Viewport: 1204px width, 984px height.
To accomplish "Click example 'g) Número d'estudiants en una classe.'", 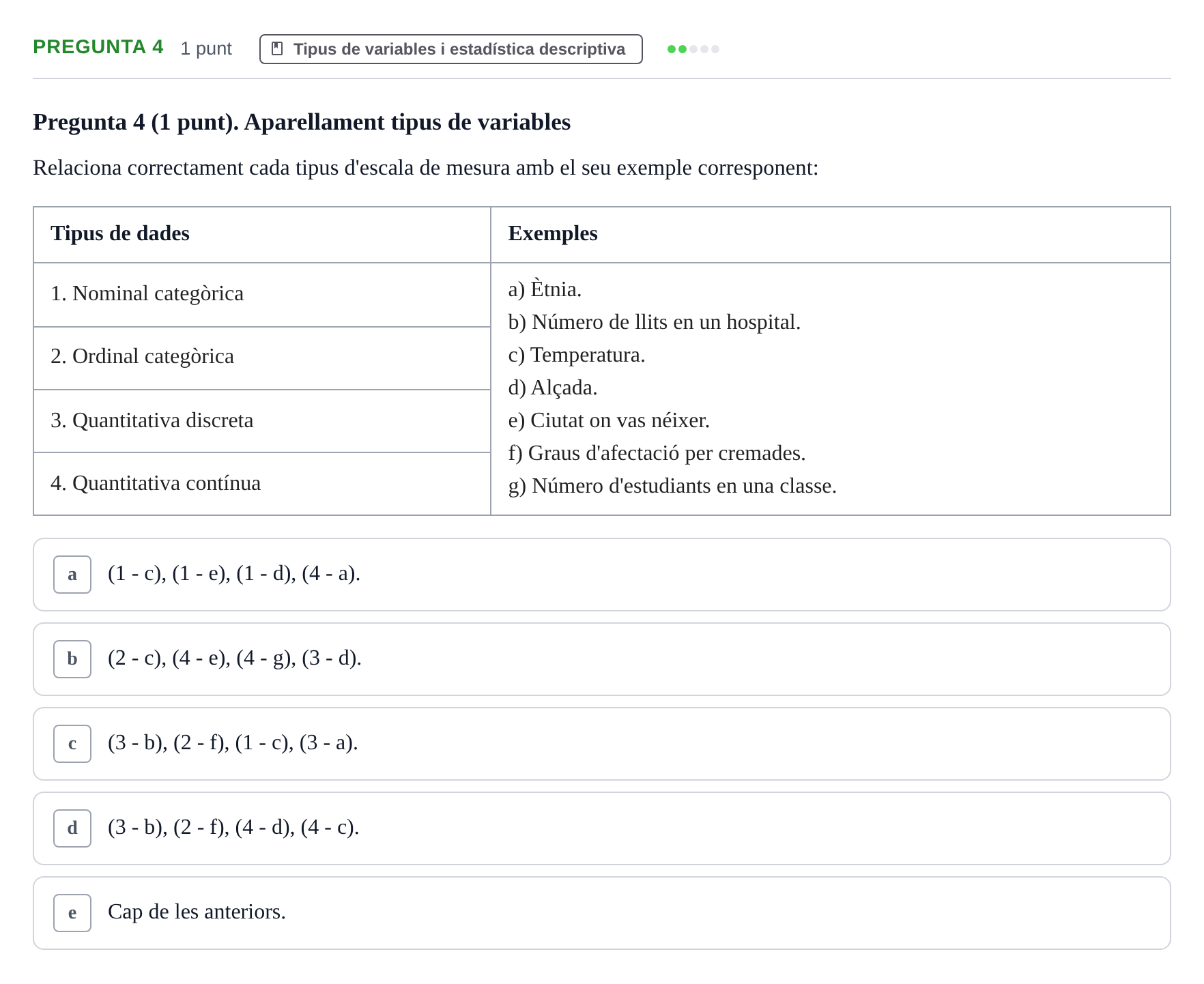I will [x=672, y=486].
